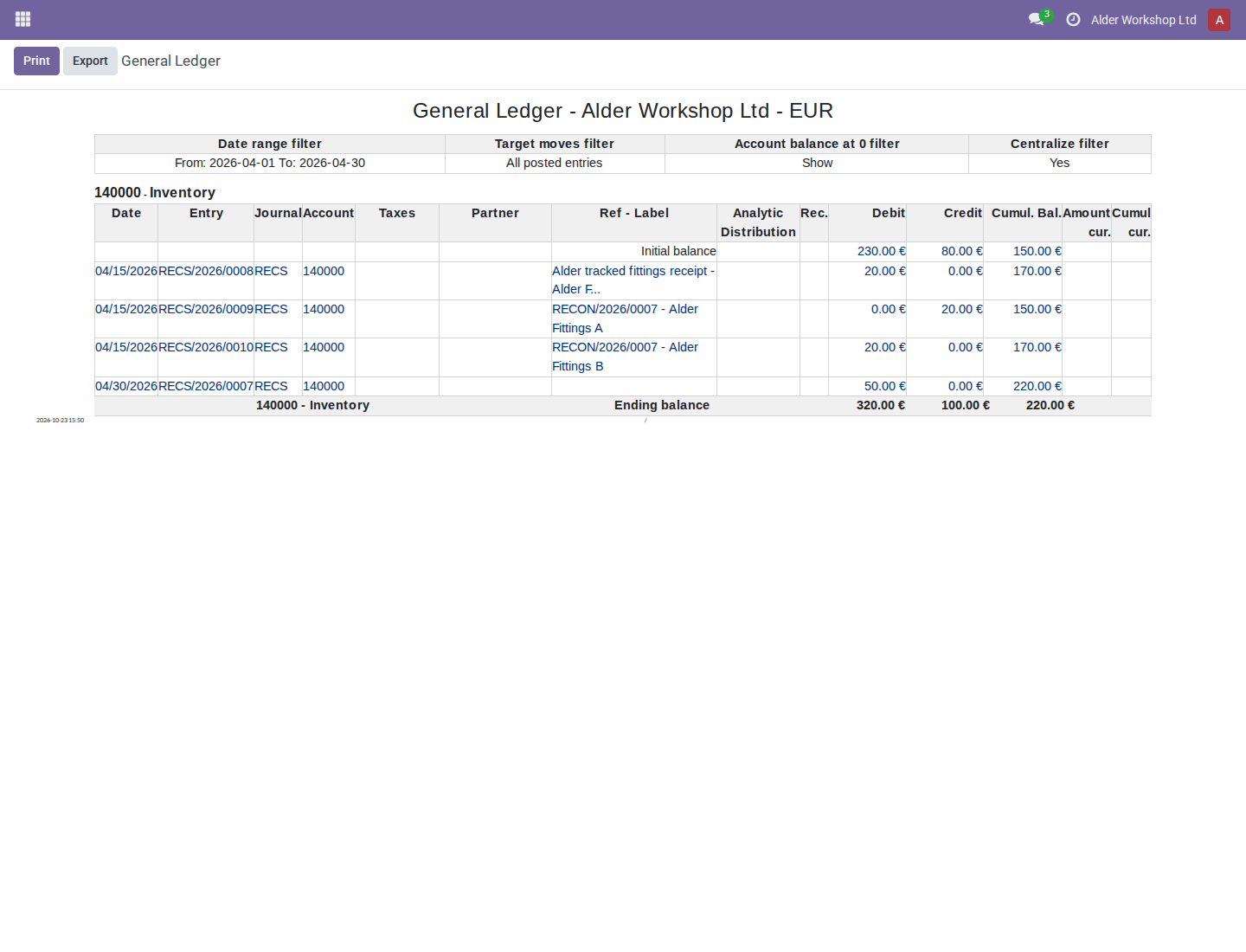Open the RECON/2026/0007 - Alder Fittings B label
The image size is (1246, 952).
[x=625, y=357]
